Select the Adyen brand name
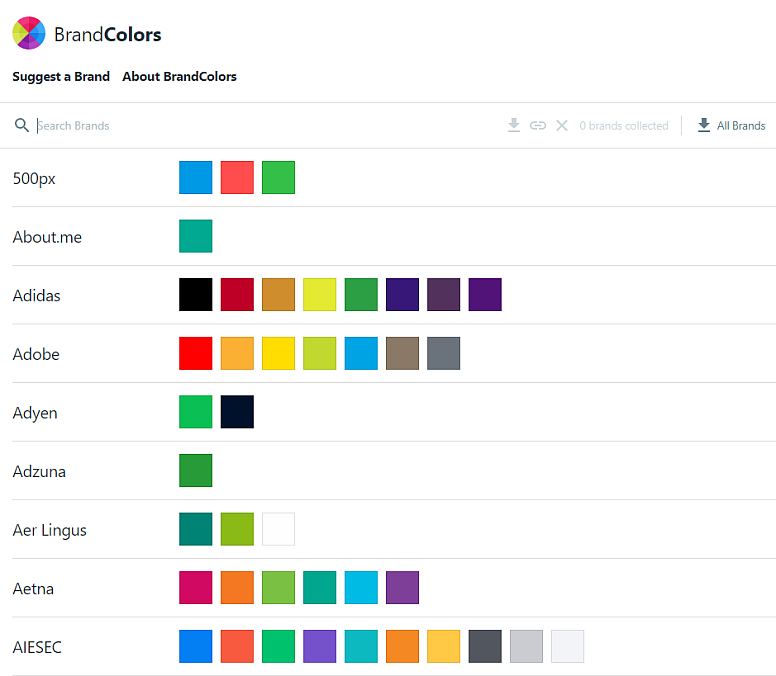Screen dimensions: 776x676 click(x=35, y=413)
